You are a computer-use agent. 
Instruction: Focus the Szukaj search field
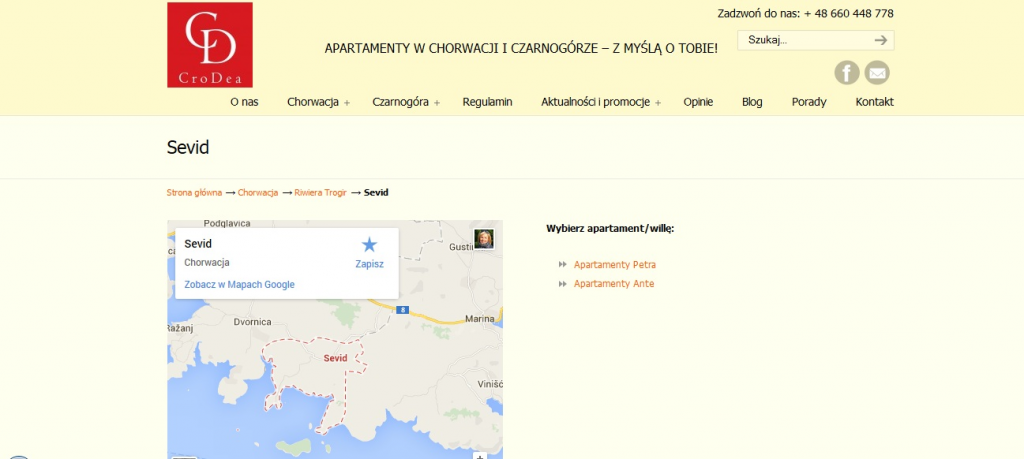click(802, 40)
